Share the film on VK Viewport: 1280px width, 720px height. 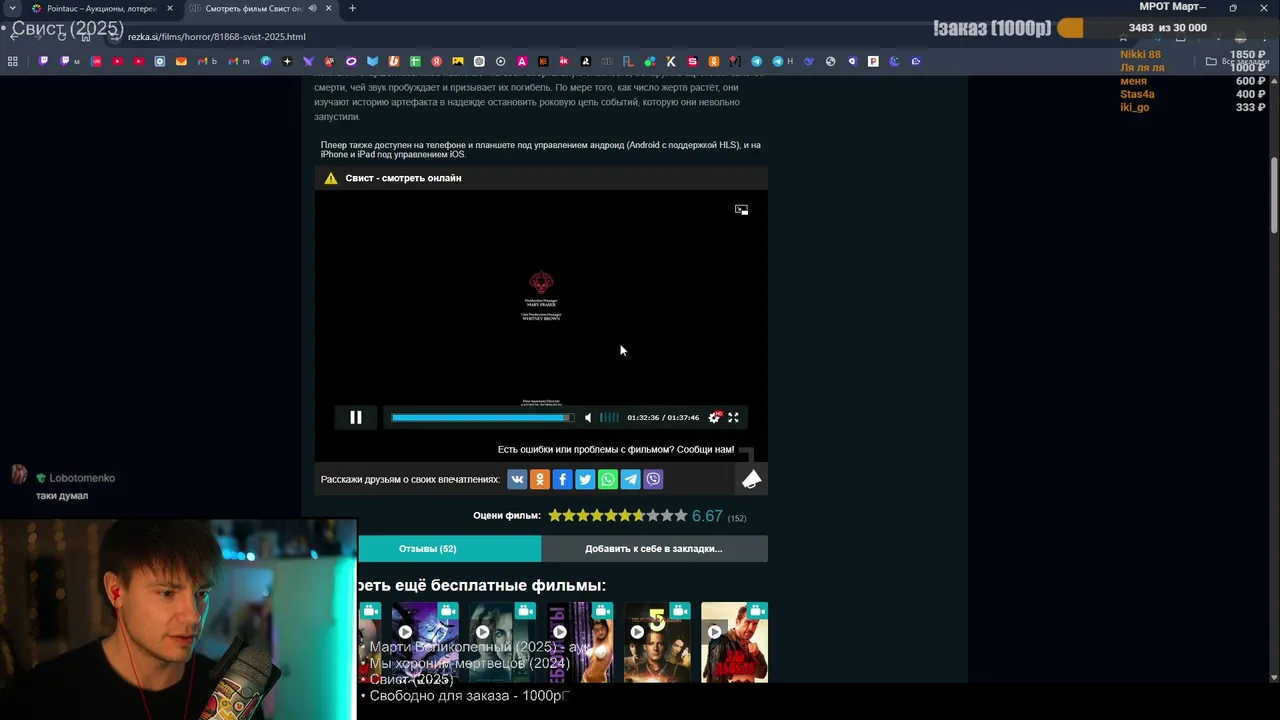point(517,480)
